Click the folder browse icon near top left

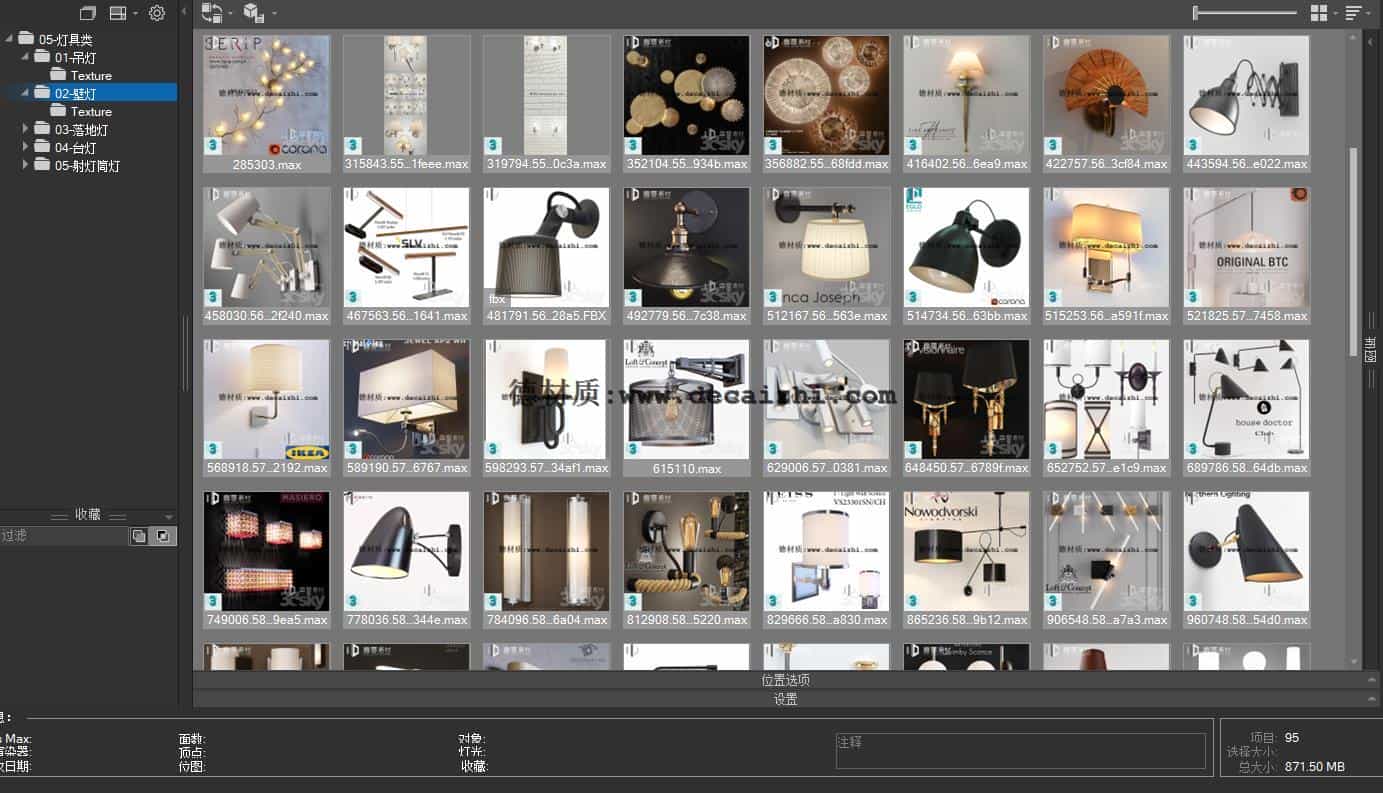pos(86,11)
